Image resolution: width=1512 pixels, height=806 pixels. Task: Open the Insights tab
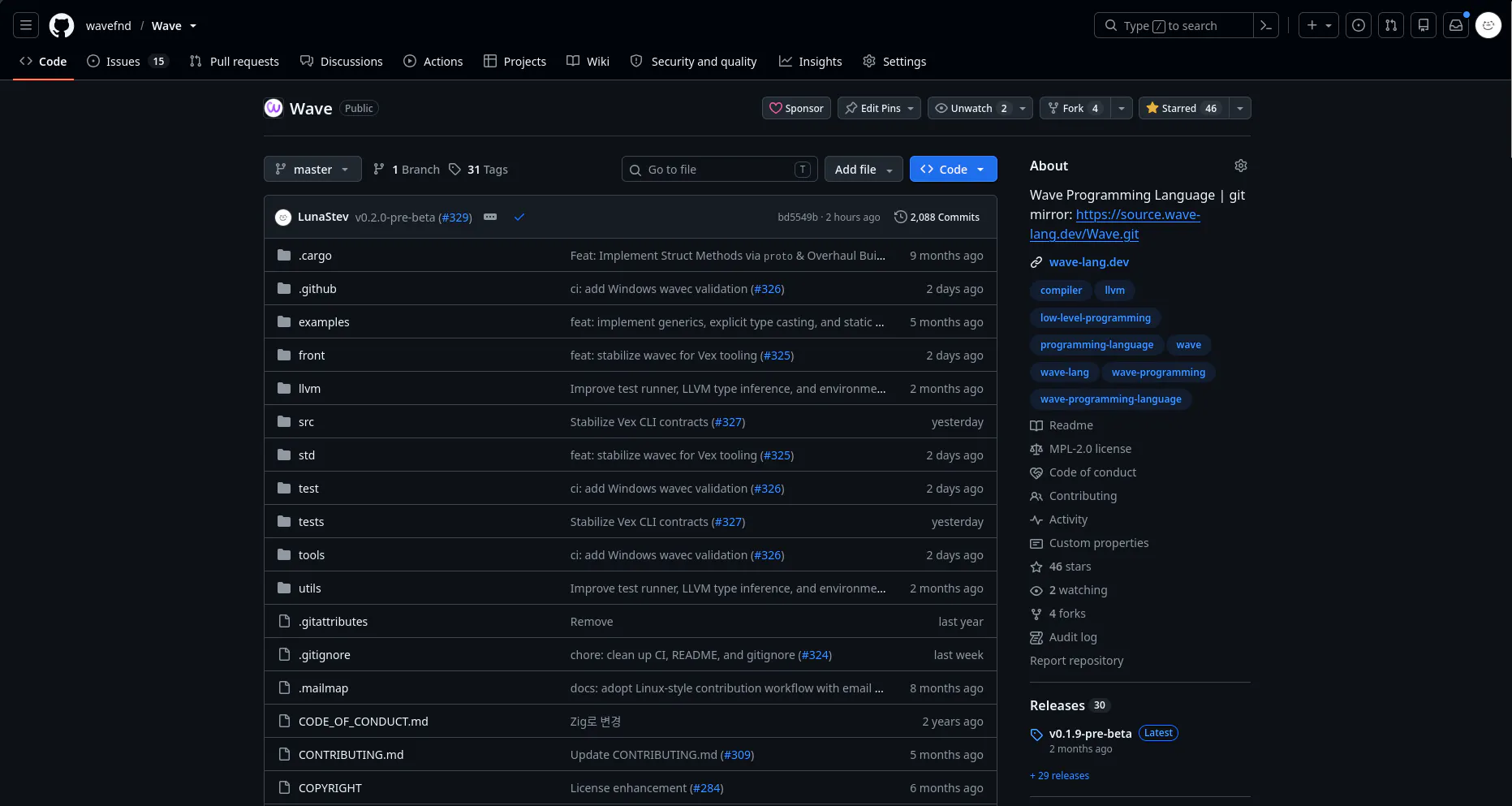811,62
